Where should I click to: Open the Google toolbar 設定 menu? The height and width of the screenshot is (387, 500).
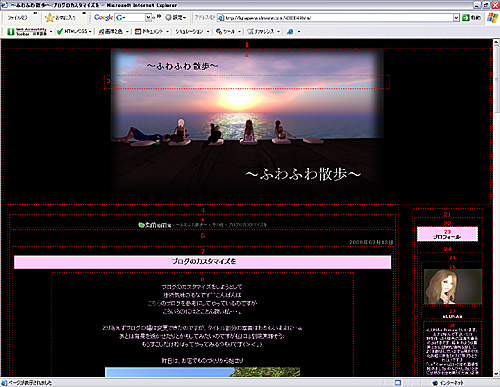(176, 17)
